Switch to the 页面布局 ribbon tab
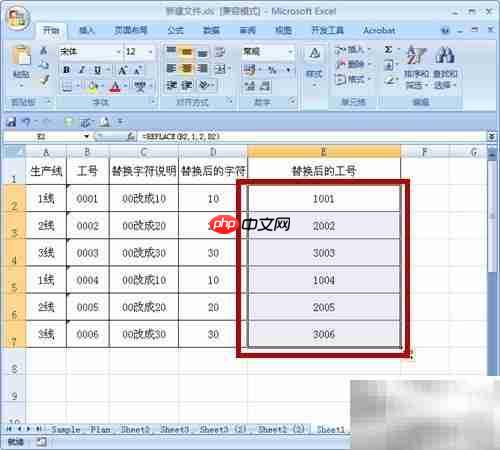This screenshot has height=450, width=500. tap(131, 31)
